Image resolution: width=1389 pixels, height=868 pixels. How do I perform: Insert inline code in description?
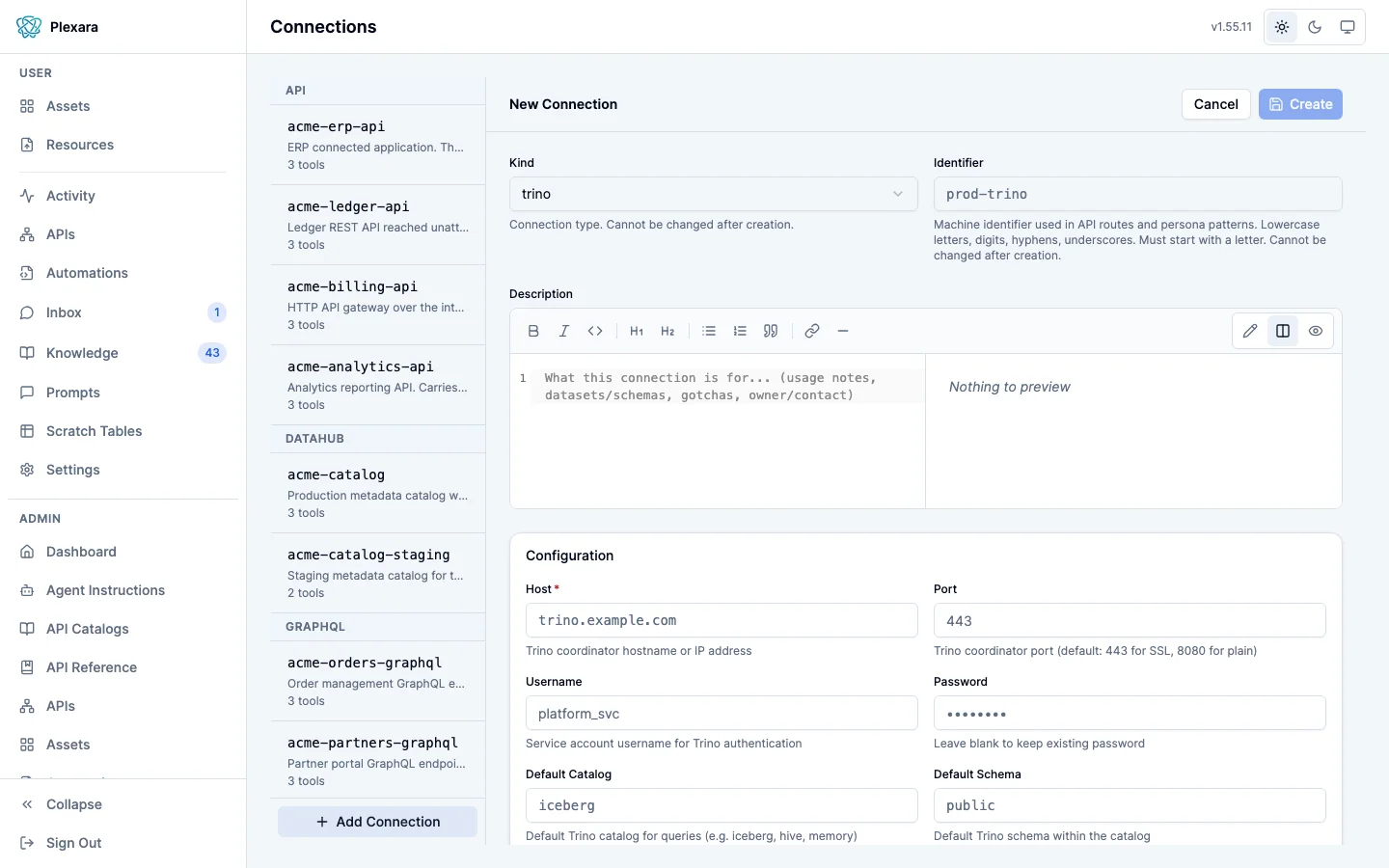(x=595, y=331)
